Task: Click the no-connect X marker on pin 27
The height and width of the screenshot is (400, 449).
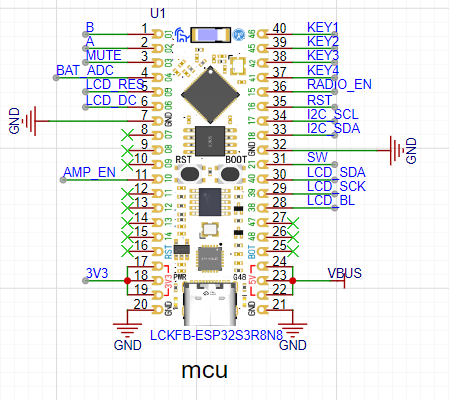Action: click(x=293, y=223)
